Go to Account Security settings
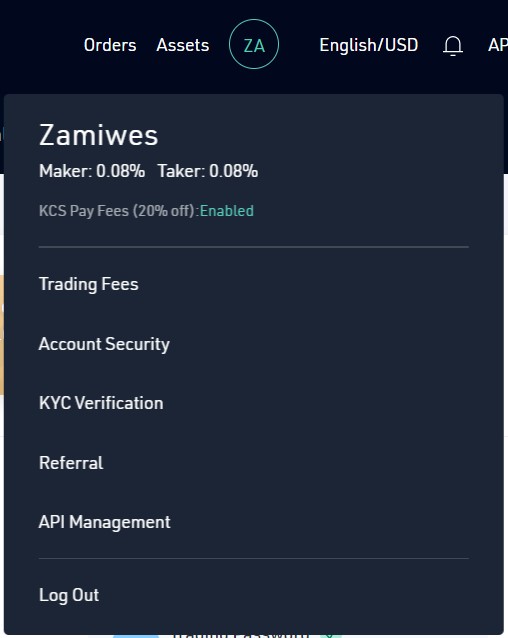 (104, 344)
